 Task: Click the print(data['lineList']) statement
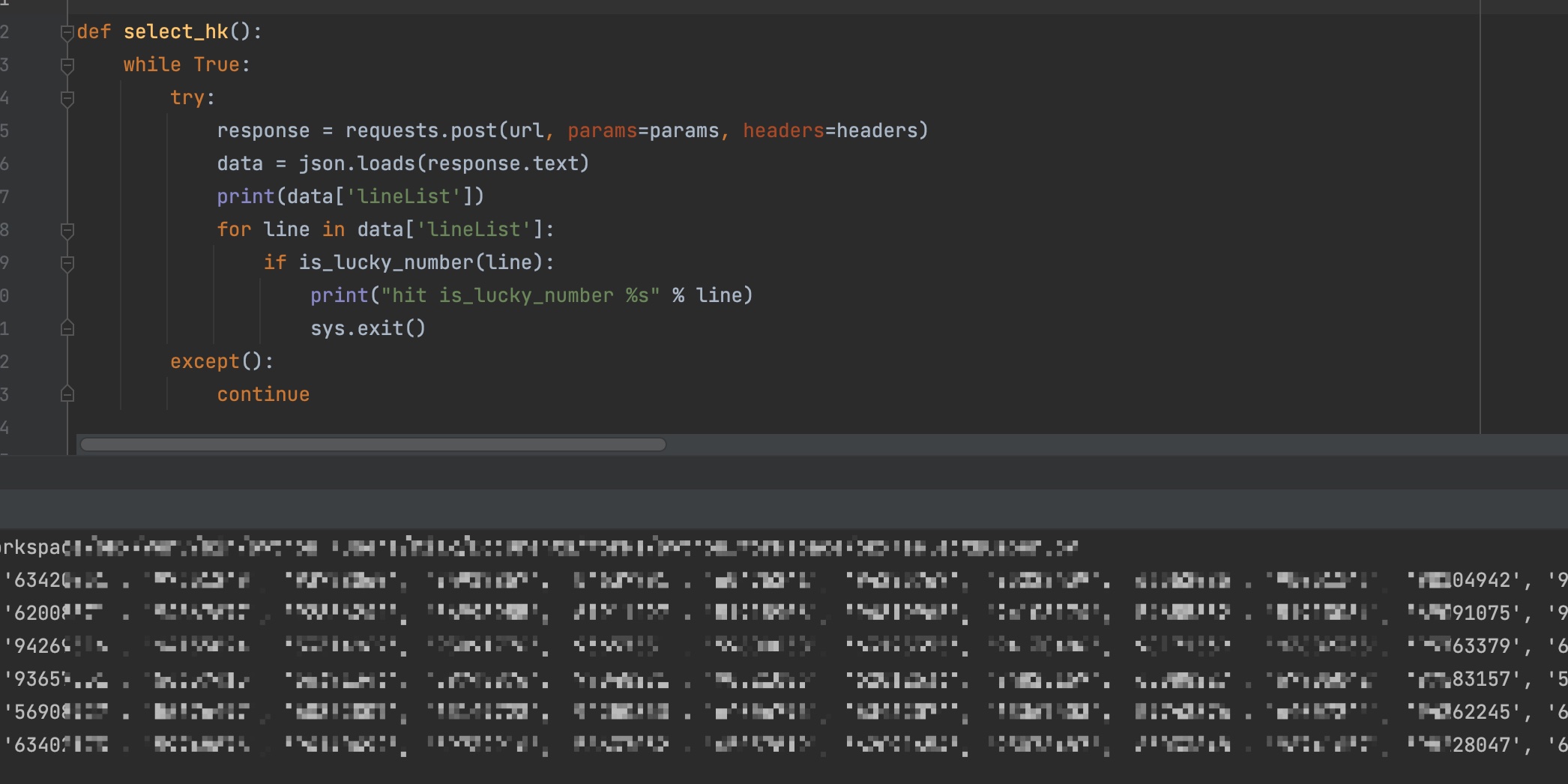coord(350,196)
